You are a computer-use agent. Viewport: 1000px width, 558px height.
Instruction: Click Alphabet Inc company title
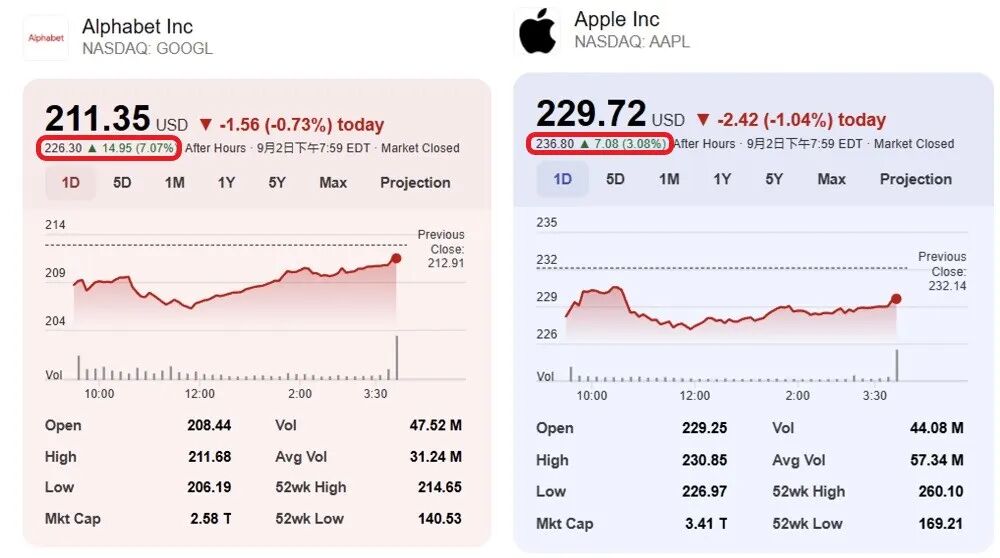137,26
